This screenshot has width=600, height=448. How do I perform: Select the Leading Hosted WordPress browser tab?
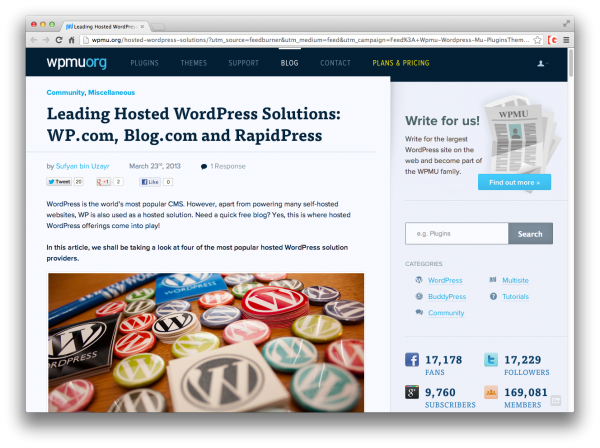[103, 26]
